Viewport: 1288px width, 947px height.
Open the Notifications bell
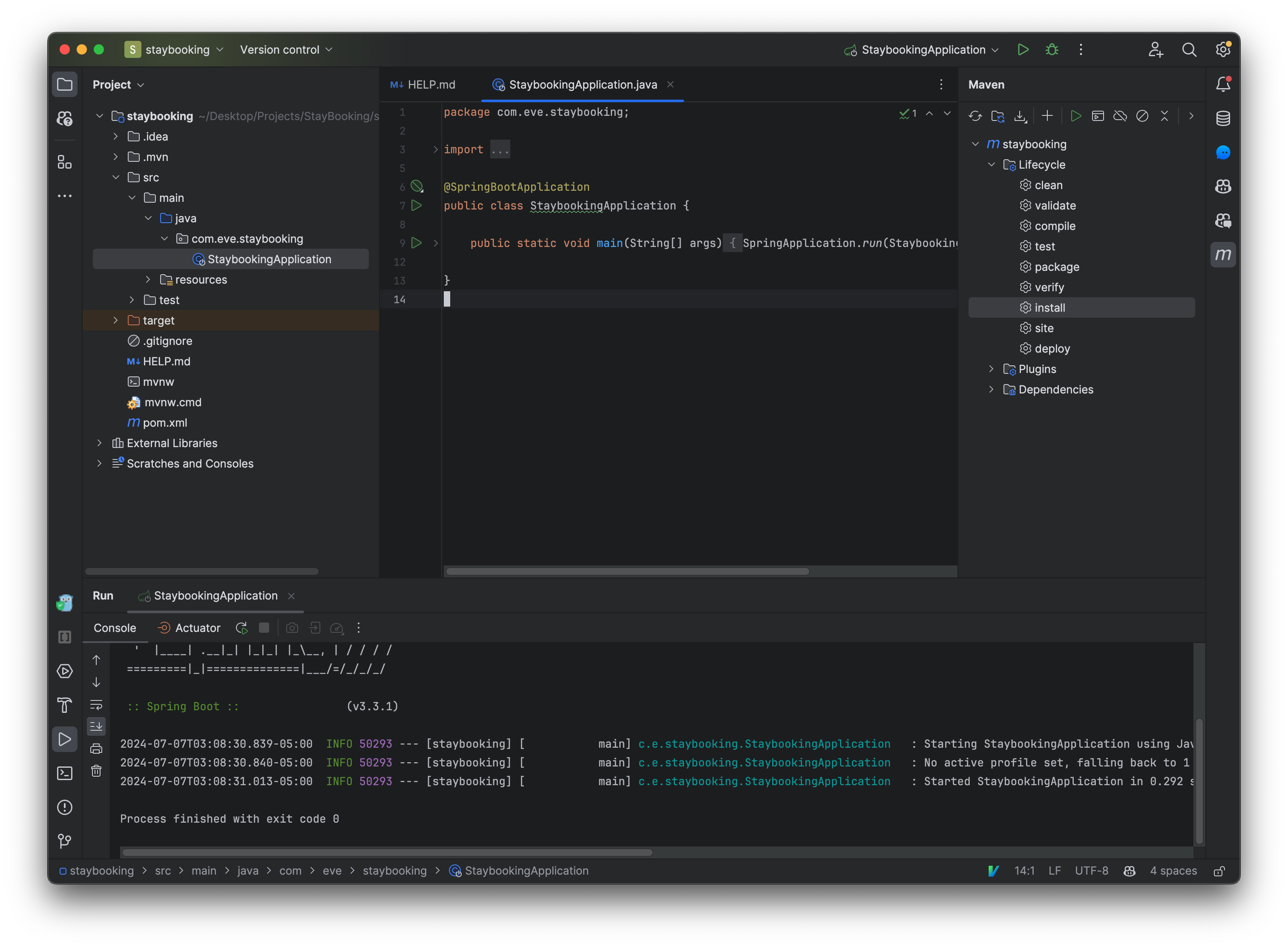1223,84
